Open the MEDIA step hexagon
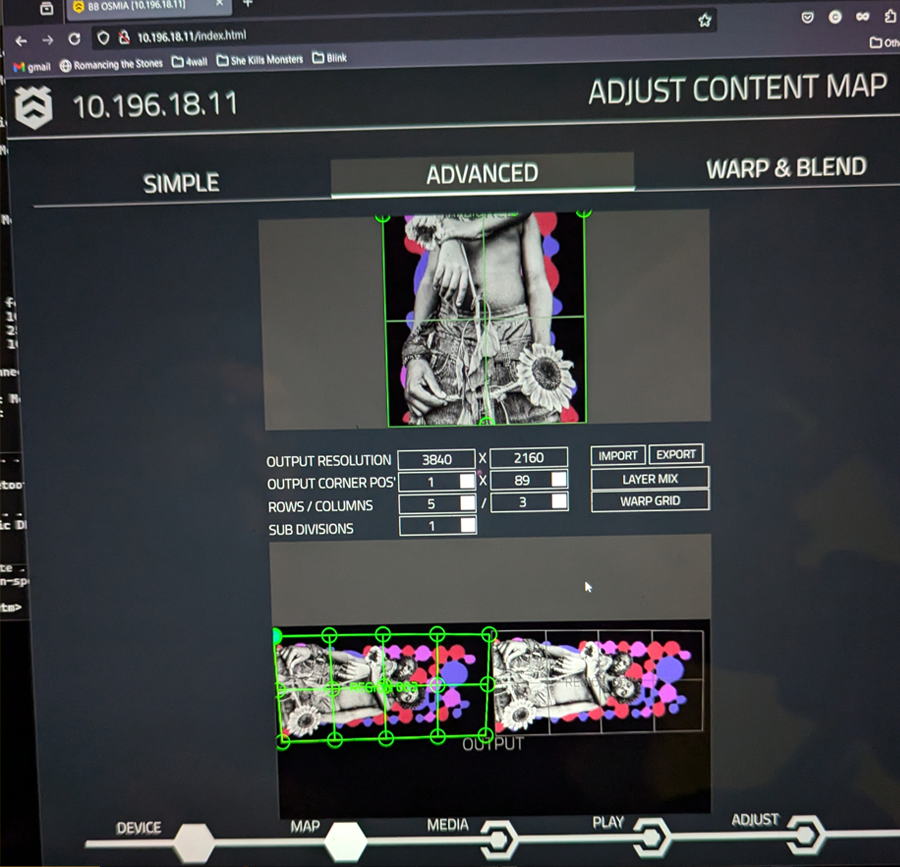The image size is (900, 867). 498,837
